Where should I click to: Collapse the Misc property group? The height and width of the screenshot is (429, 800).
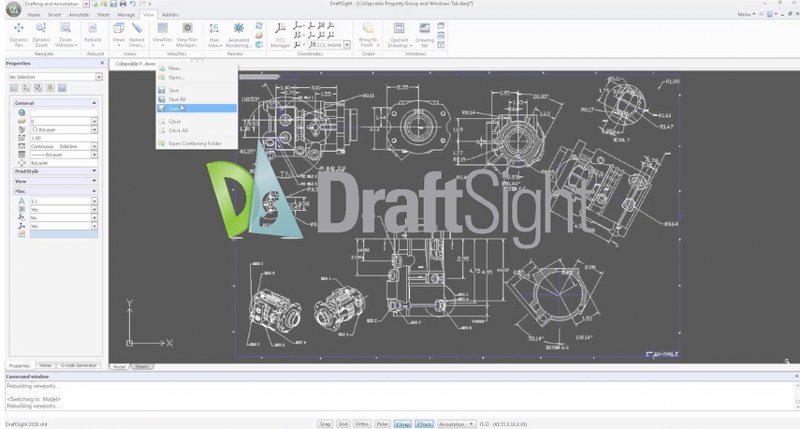click(x=94, y=191)
